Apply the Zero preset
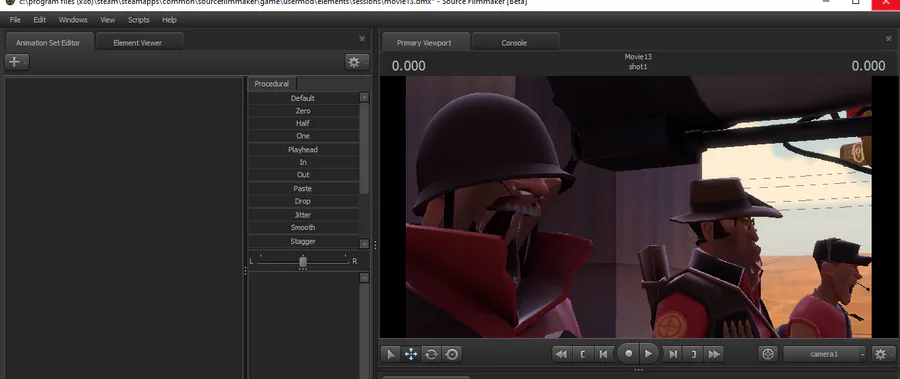Image resolution: width=900 pixels, height=379 pixels. pos(303,111)
